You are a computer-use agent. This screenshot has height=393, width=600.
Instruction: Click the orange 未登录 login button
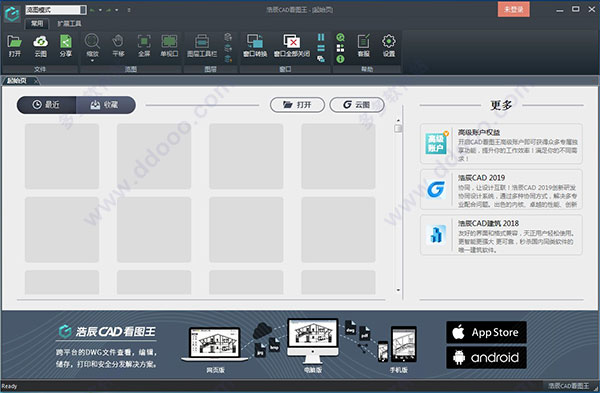tap(514, 9)
